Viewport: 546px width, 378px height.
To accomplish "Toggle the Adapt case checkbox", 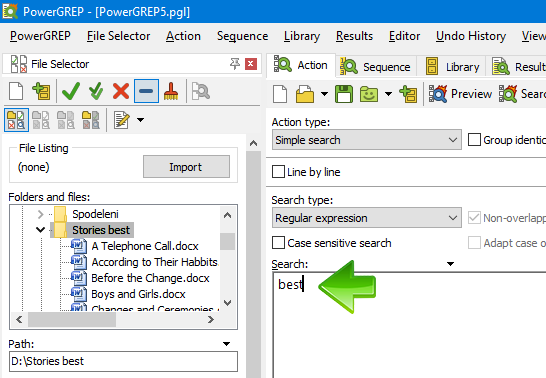I will pyautogui.click(x=474, y=243).
